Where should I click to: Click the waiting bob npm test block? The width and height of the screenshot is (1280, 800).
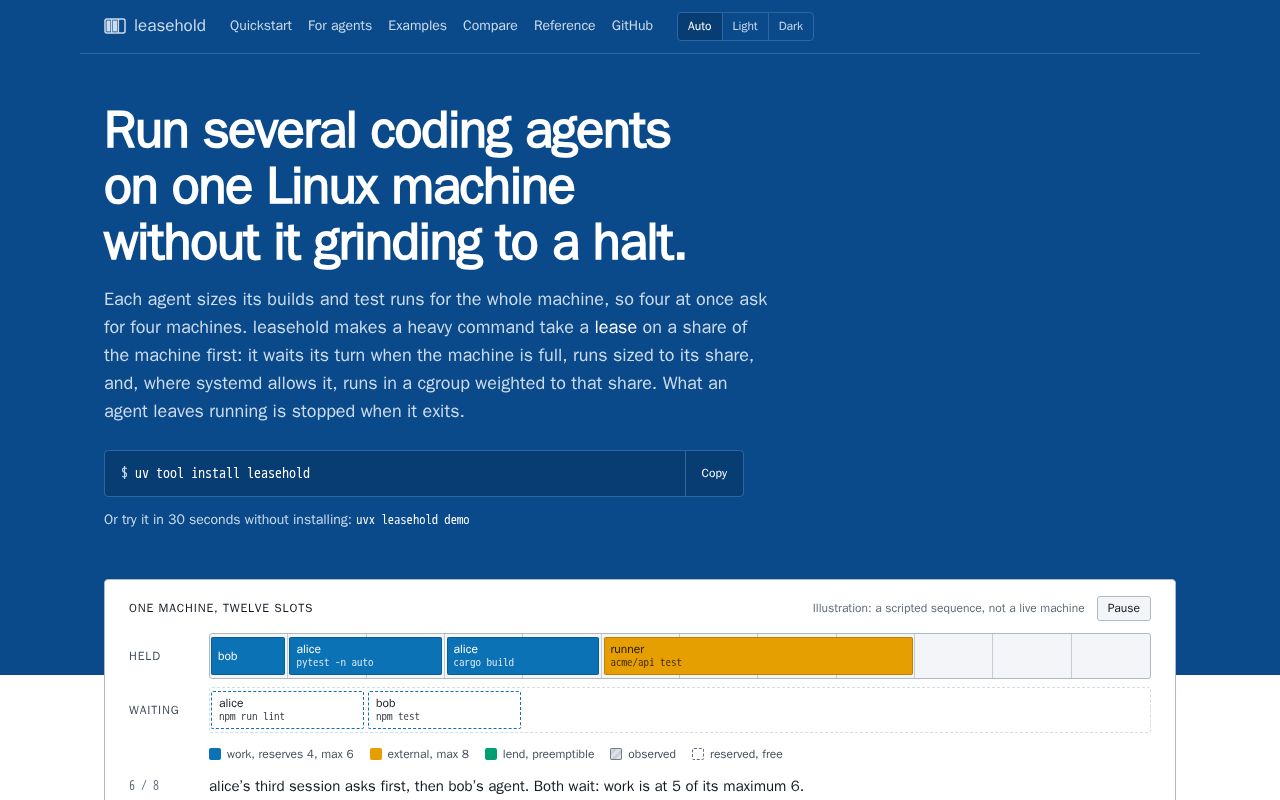pos(444,710)
